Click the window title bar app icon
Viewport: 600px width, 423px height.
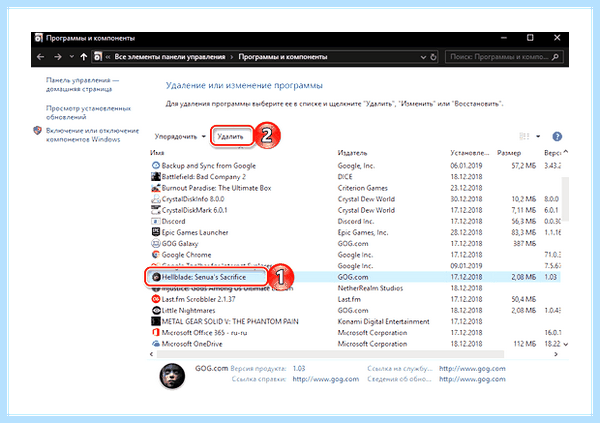click(x=38, y=38)
